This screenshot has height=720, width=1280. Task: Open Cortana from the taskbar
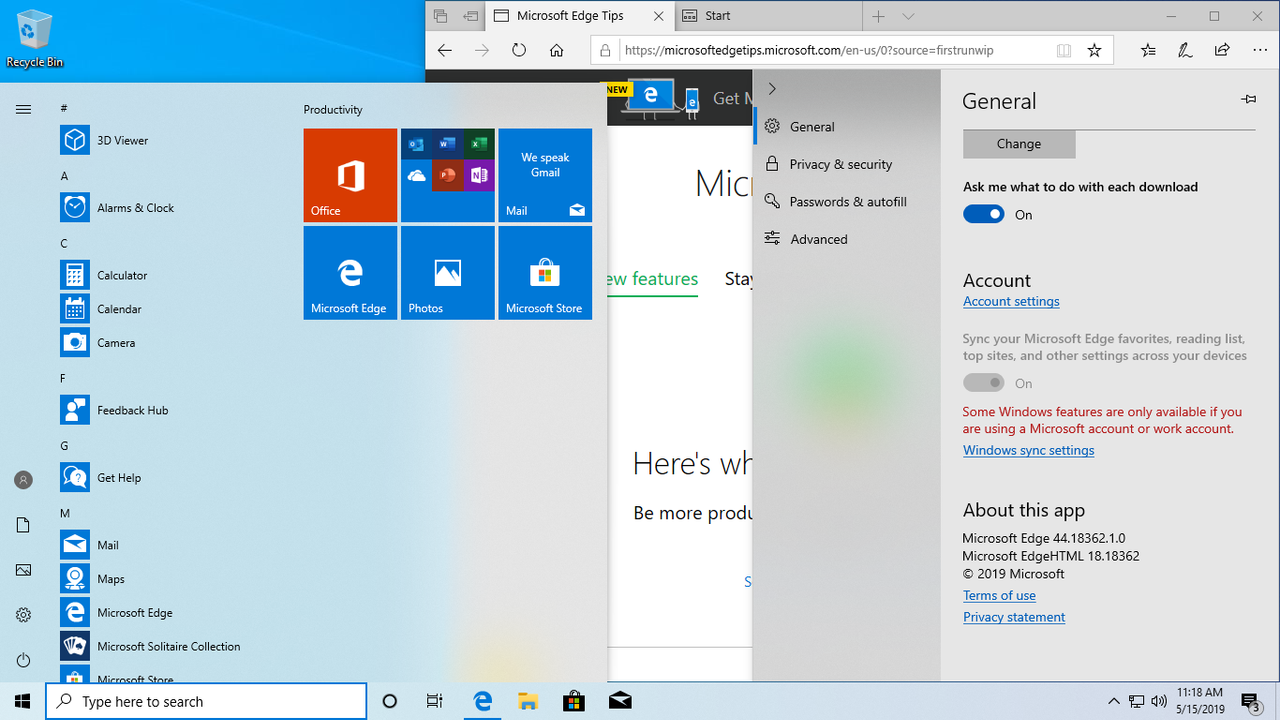tap(390, 701)
